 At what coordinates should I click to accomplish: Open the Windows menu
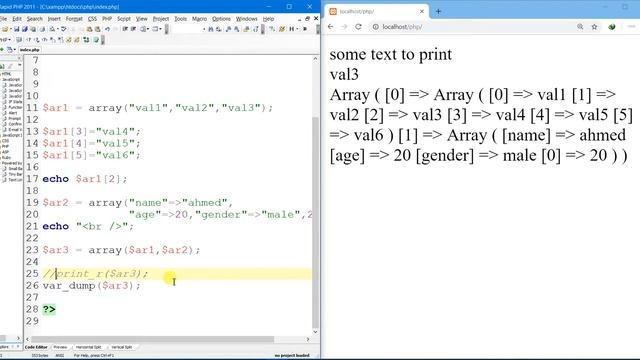[x=247, y=19]
